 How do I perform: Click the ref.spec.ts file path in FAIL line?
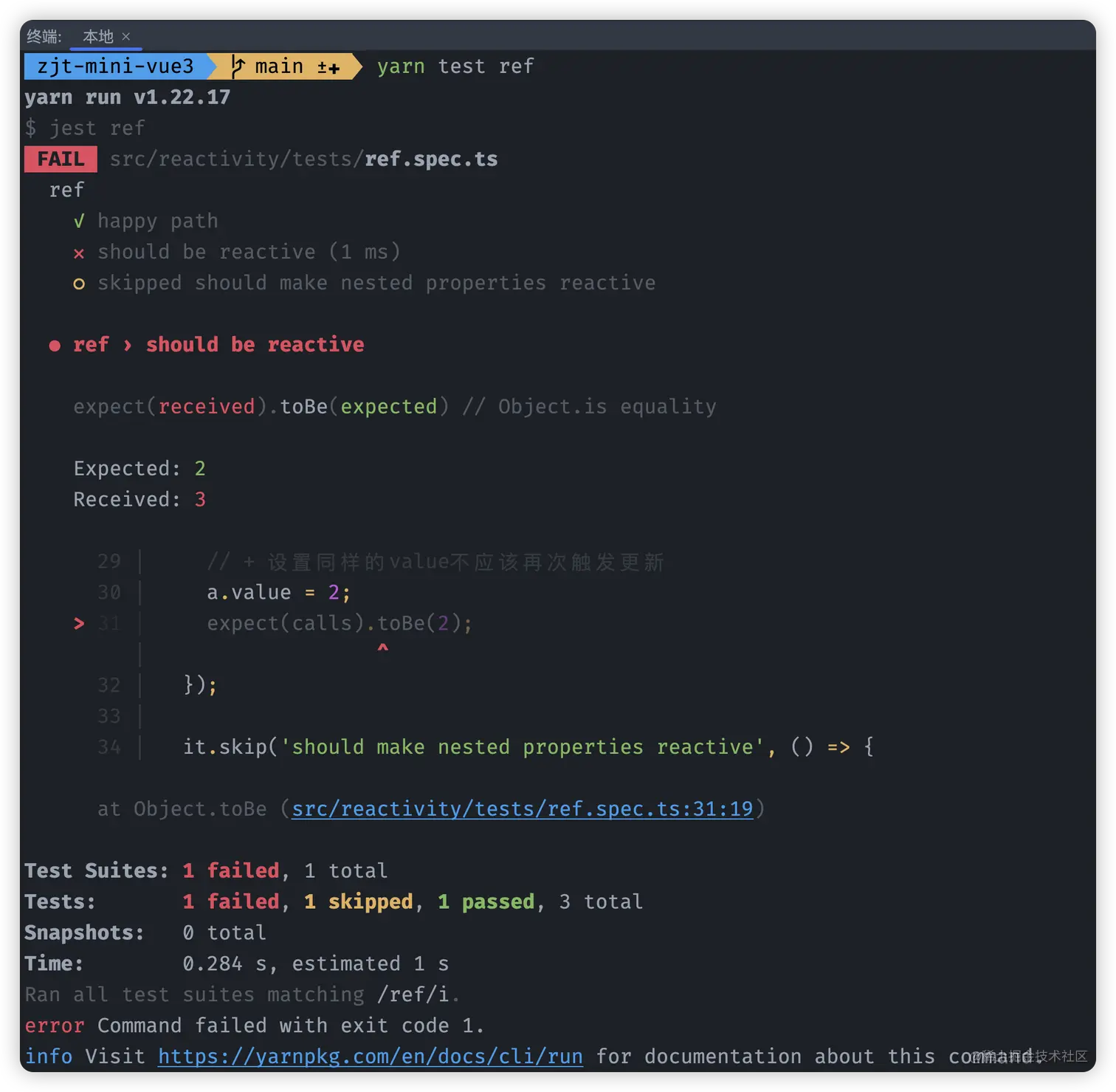point(303,159)
